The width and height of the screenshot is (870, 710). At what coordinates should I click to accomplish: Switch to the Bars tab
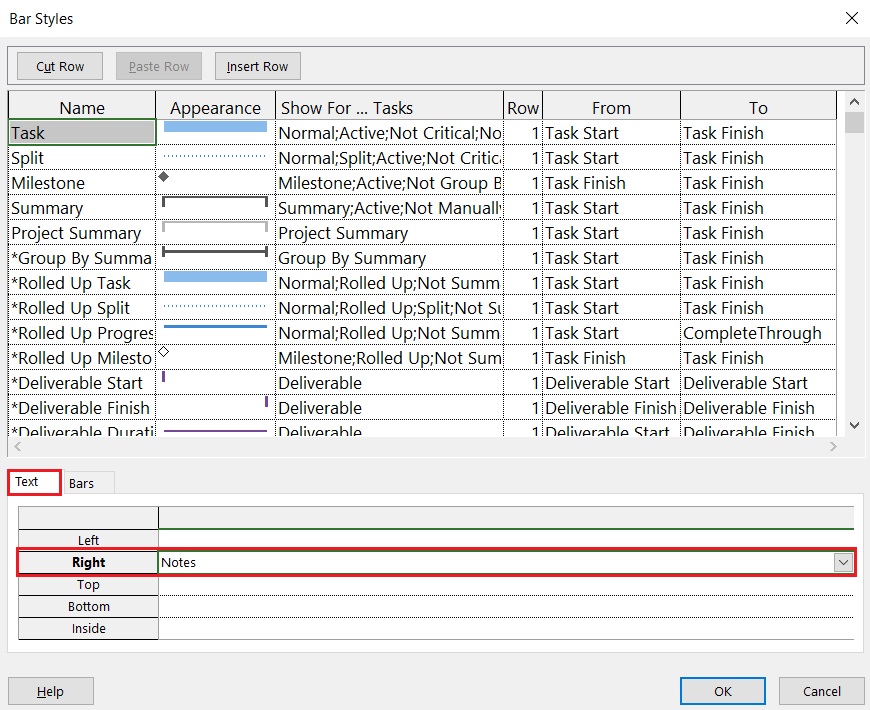pyautogui.click(x=82, y=483)
